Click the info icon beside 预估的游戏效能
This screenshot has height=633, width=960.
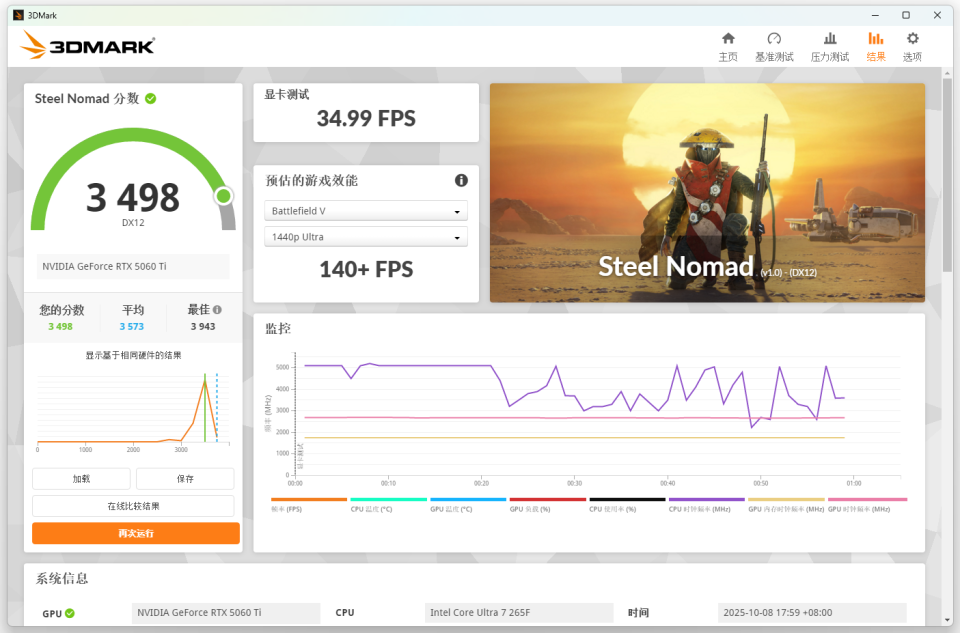pyautogui.click(x=461, y=180)
